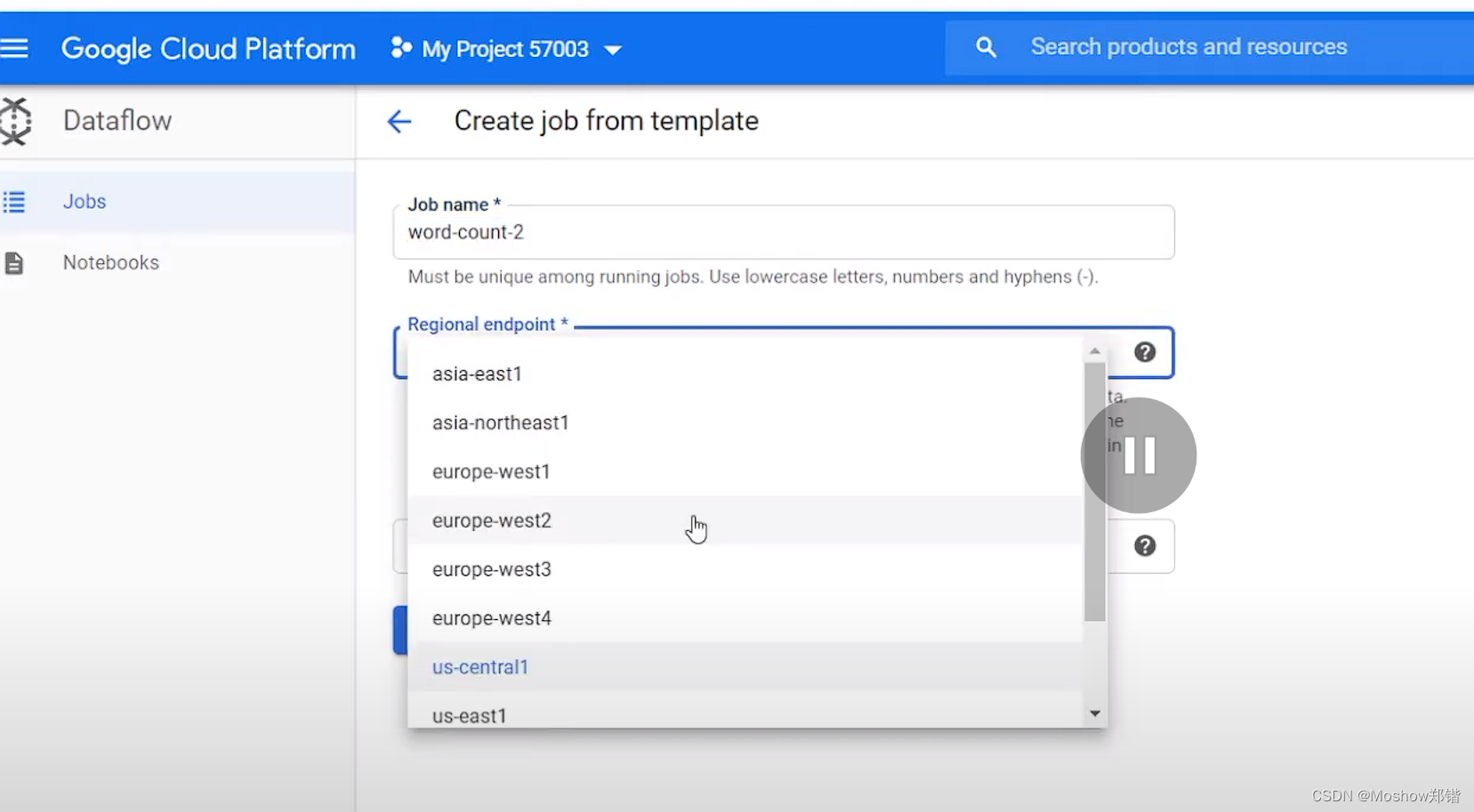Click the dropdown scrollbar up arrow
Viewport: 1474px width, 812px height.
tap(1095, 351)
